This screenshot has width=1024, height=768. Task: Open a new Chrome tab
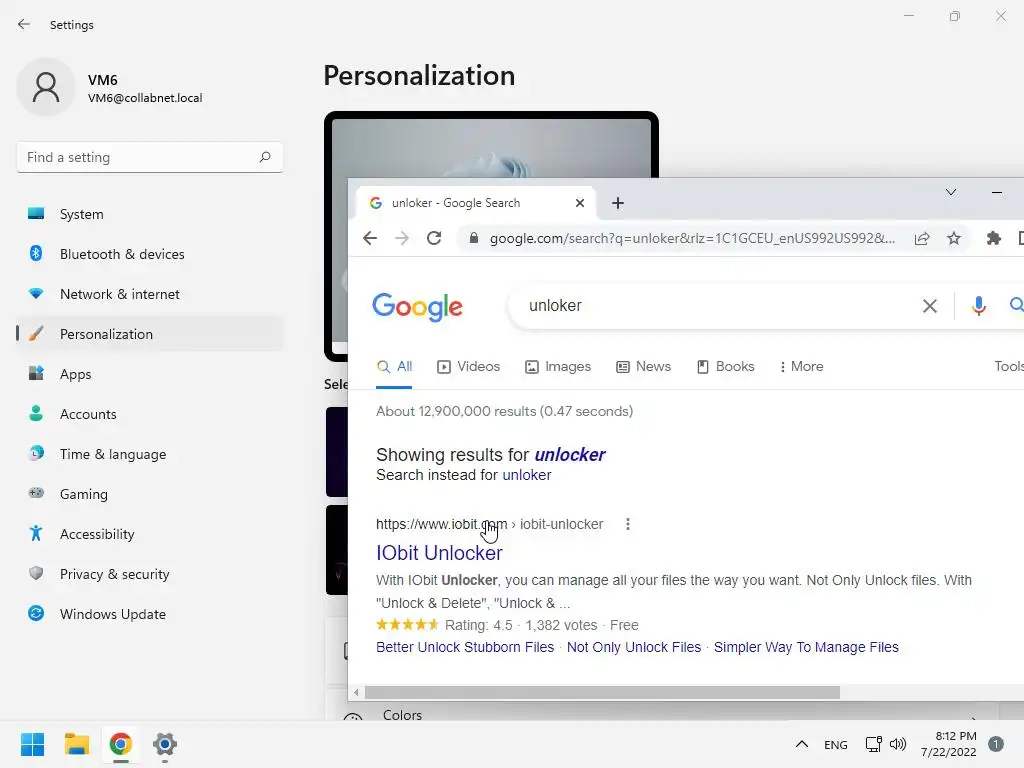(618, 203)
